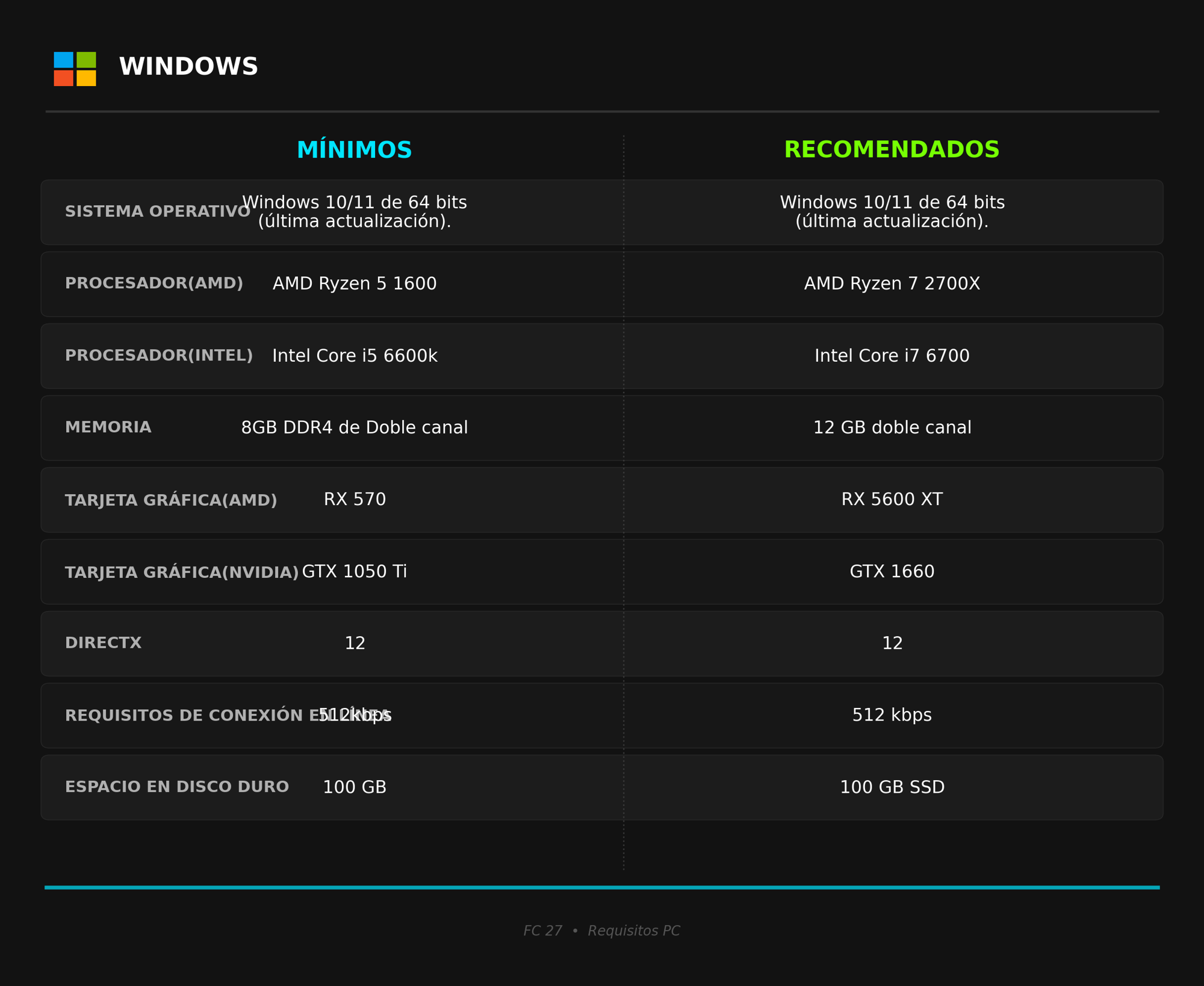Image resolution: width=1204 pixels, height=986 pixels.
Task: Select the AMD Ryzen 7 2700X value
Action: (x=892, y=284)
